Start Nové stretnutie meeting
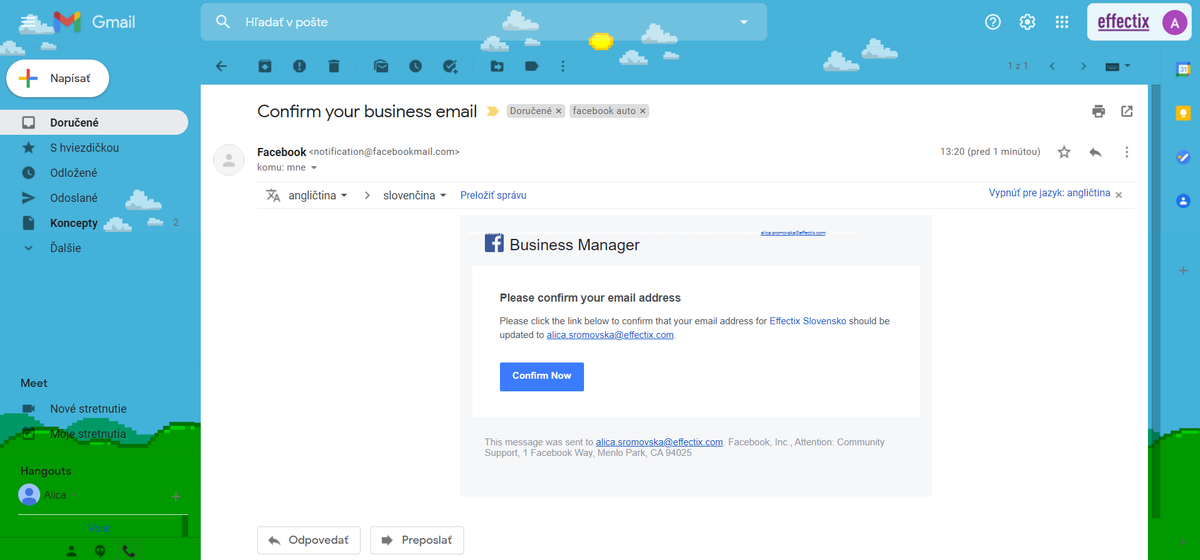 pyautogui.click(x=88, y=409)
